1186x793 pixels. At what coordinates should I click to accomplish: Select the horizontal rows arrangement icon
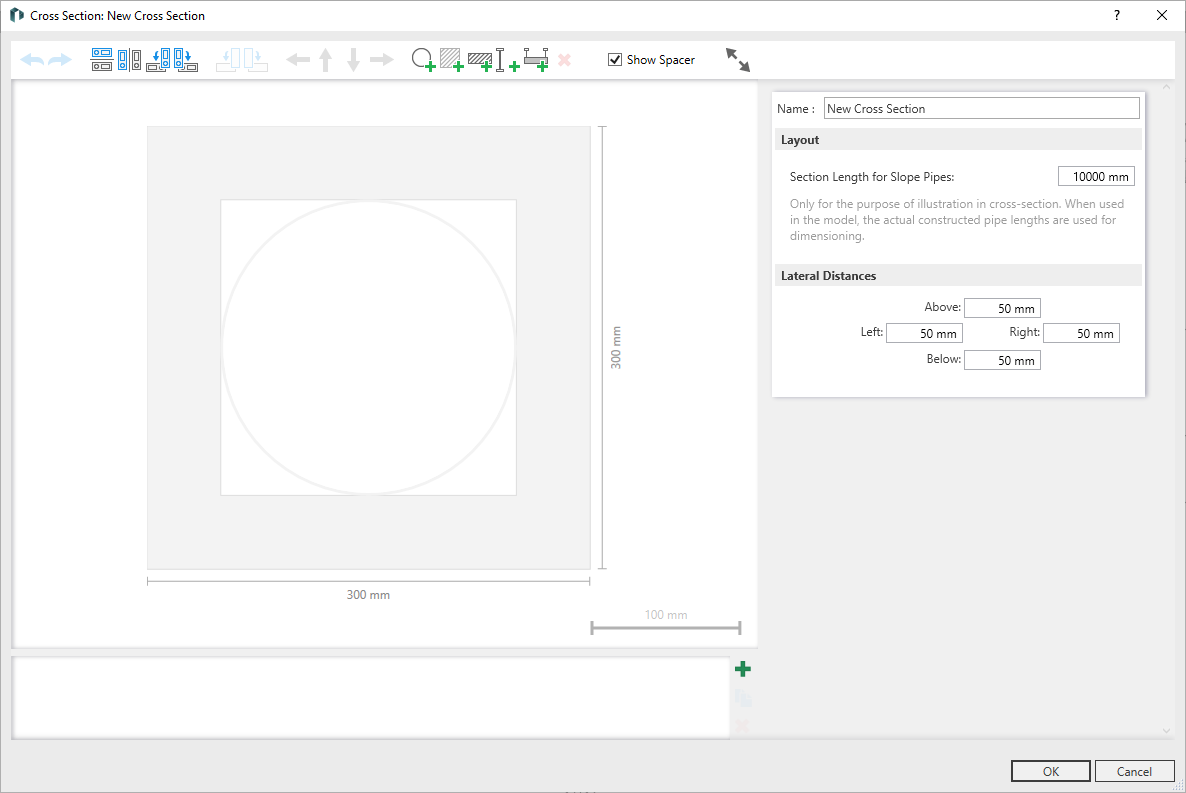click(102, 60)
